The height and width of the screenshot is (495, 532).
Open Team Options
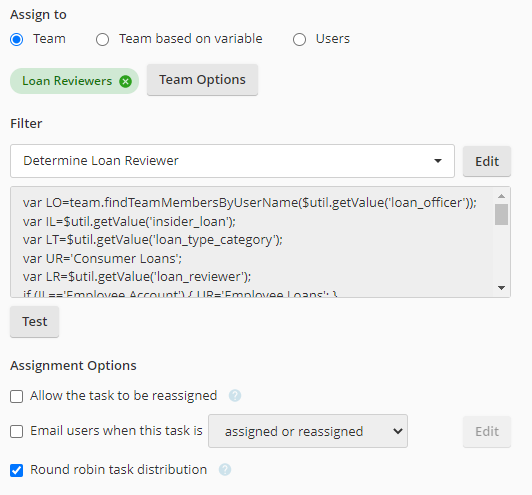tap(202, 80)
